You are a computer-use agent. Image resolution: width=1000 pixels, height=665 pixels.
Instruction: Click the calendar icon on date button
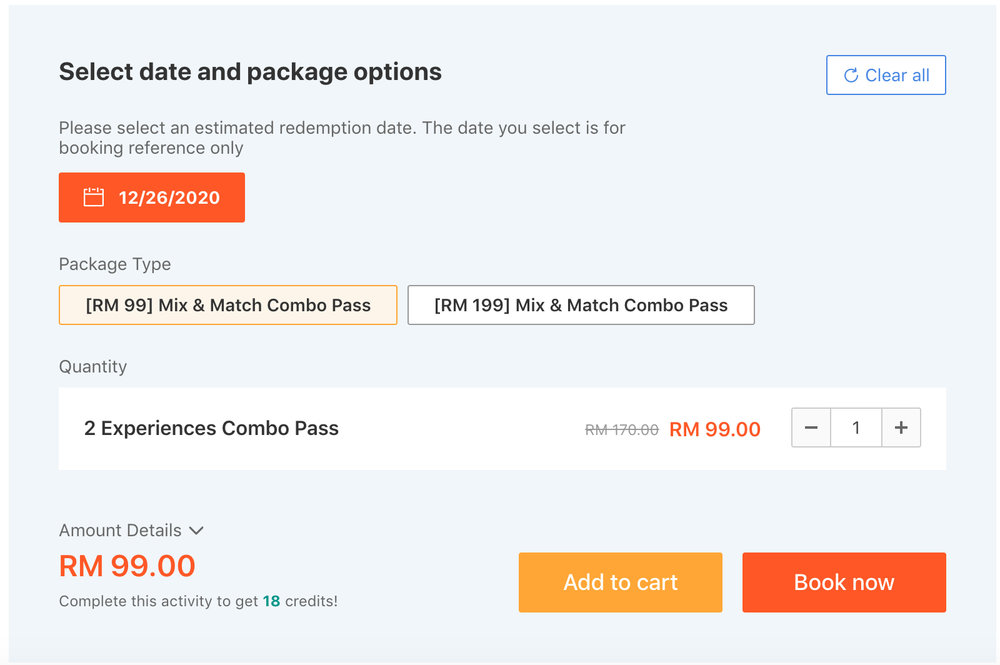click(94, 197)
